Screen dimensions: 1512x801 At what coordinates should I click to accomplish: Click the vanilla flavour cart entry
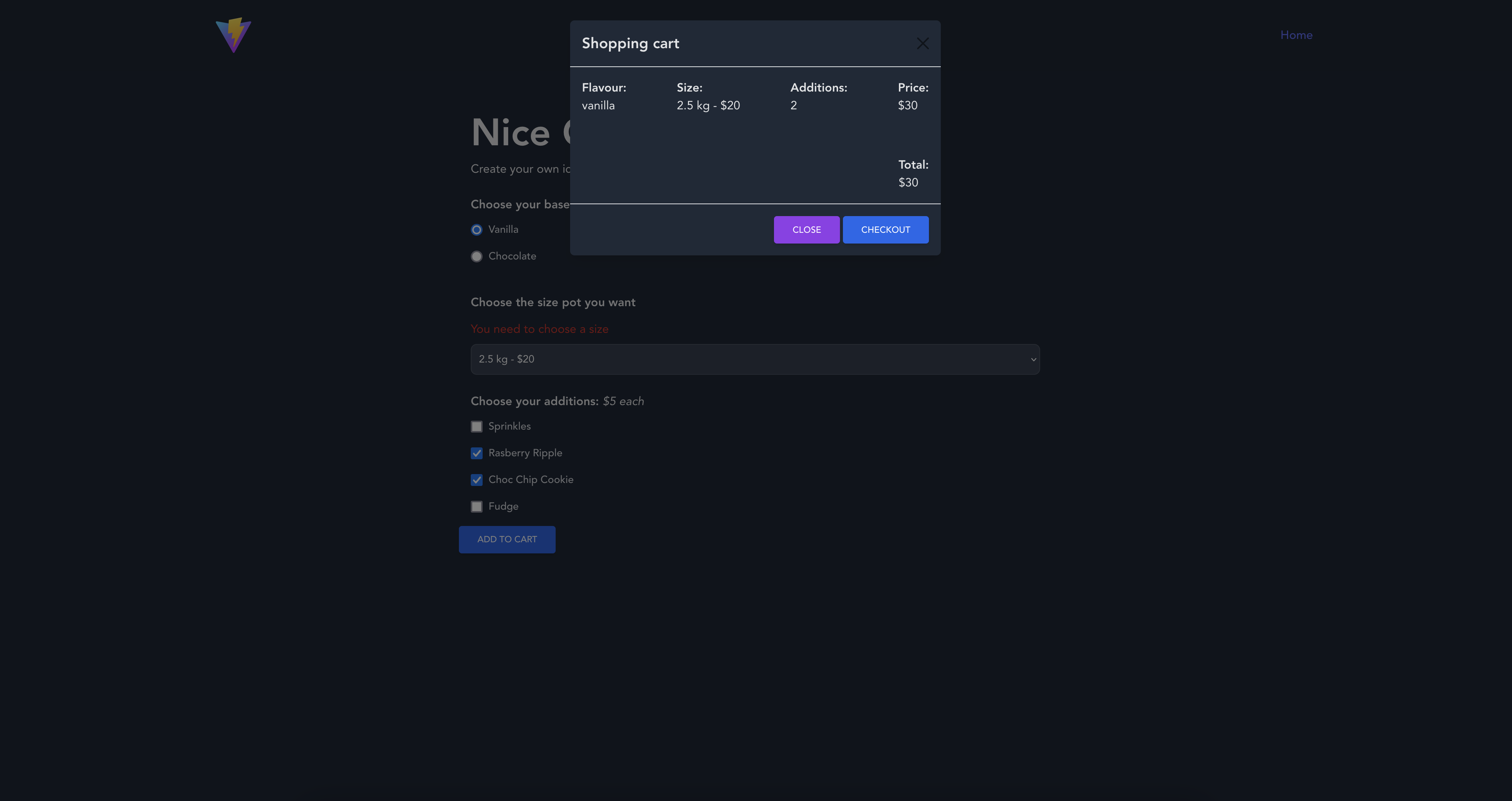[598, 106]
